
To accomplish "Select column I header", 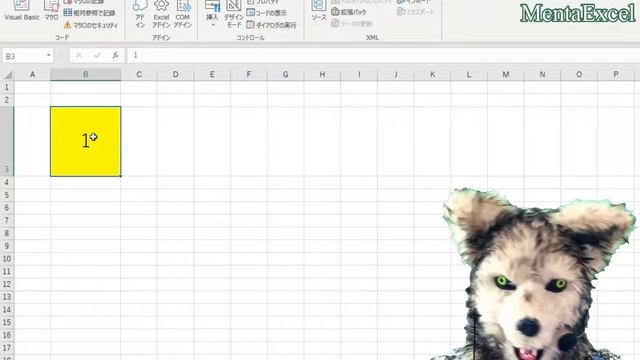I will point(359,75).
